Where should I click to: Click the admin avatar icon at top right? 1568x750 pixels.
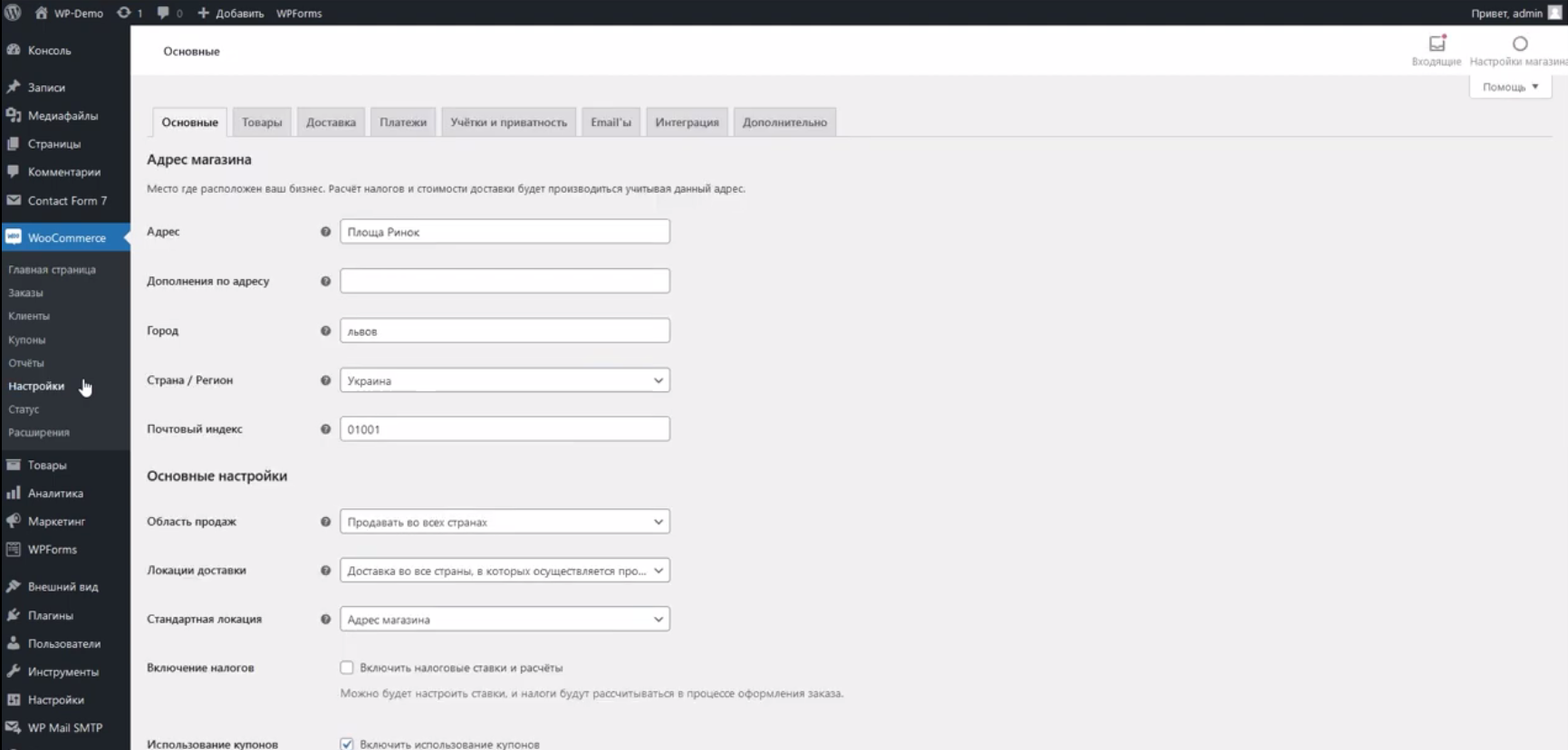(1554, 13)
